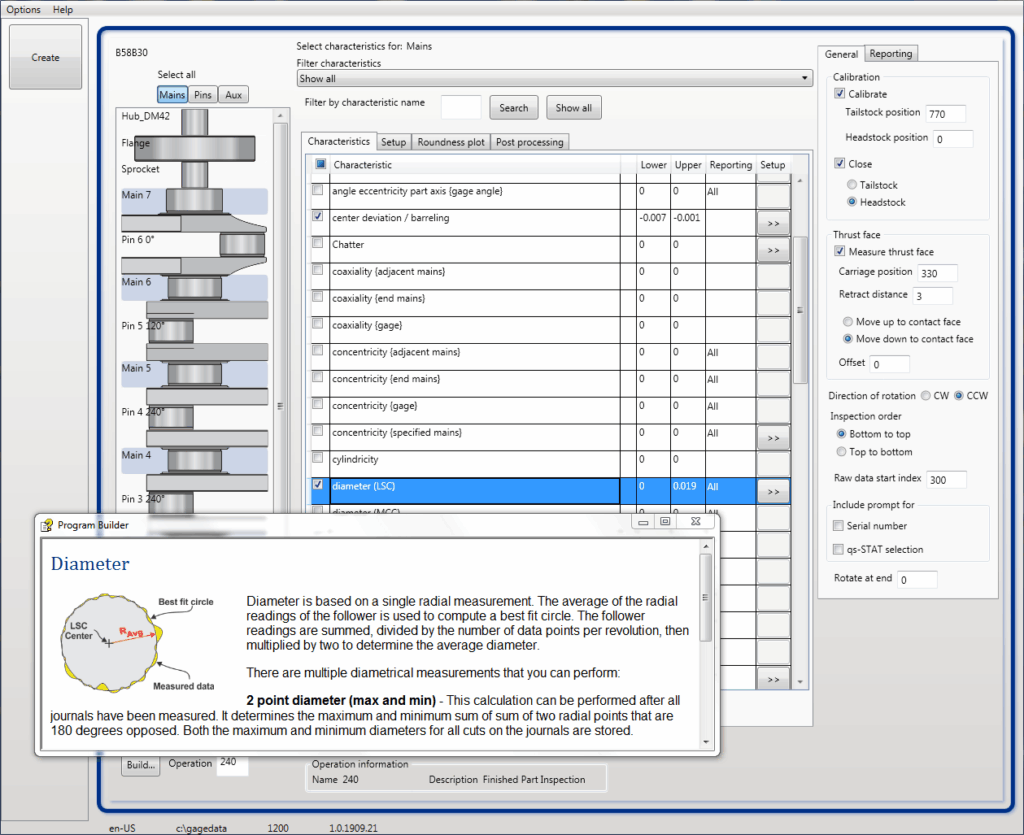Select the CW rotation direction
This screenshot has height=835, width=1024.
925,396
